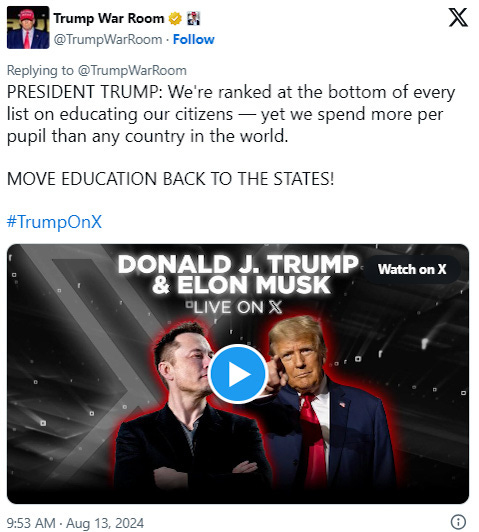479x532 pixels.
Task: Play the video with the blue play button
Action: click(237, 374)
